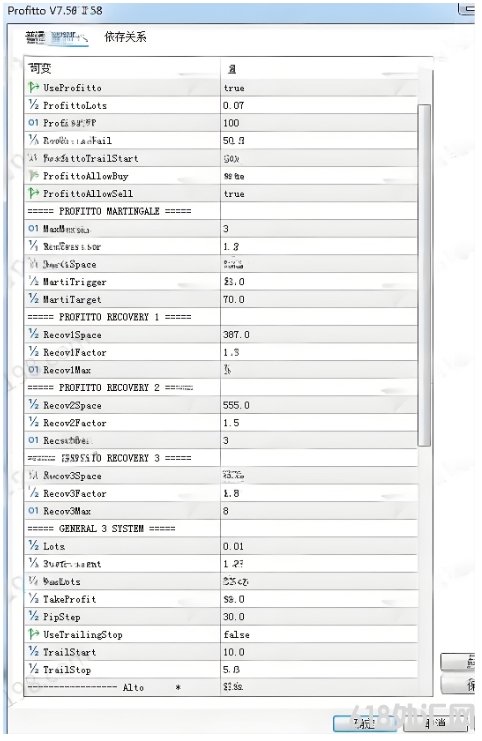Select the 'Recov1Factor' variable name
The height and width of the screenshot is (741, 482).
click(75, 353)
